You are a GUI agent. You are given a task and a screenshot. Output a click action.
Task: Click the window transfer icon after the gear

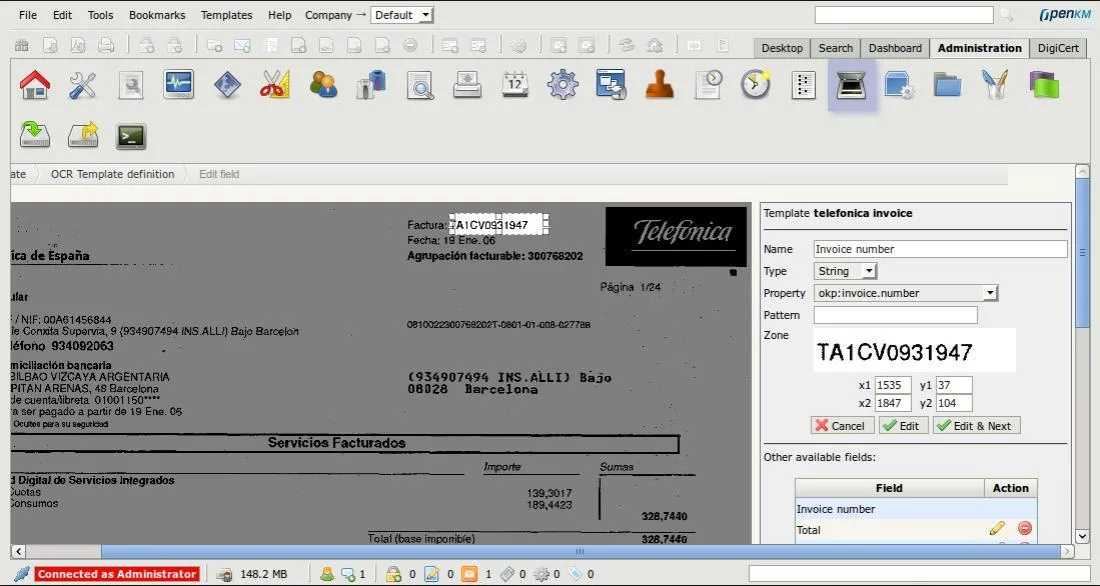coord(611,85)
